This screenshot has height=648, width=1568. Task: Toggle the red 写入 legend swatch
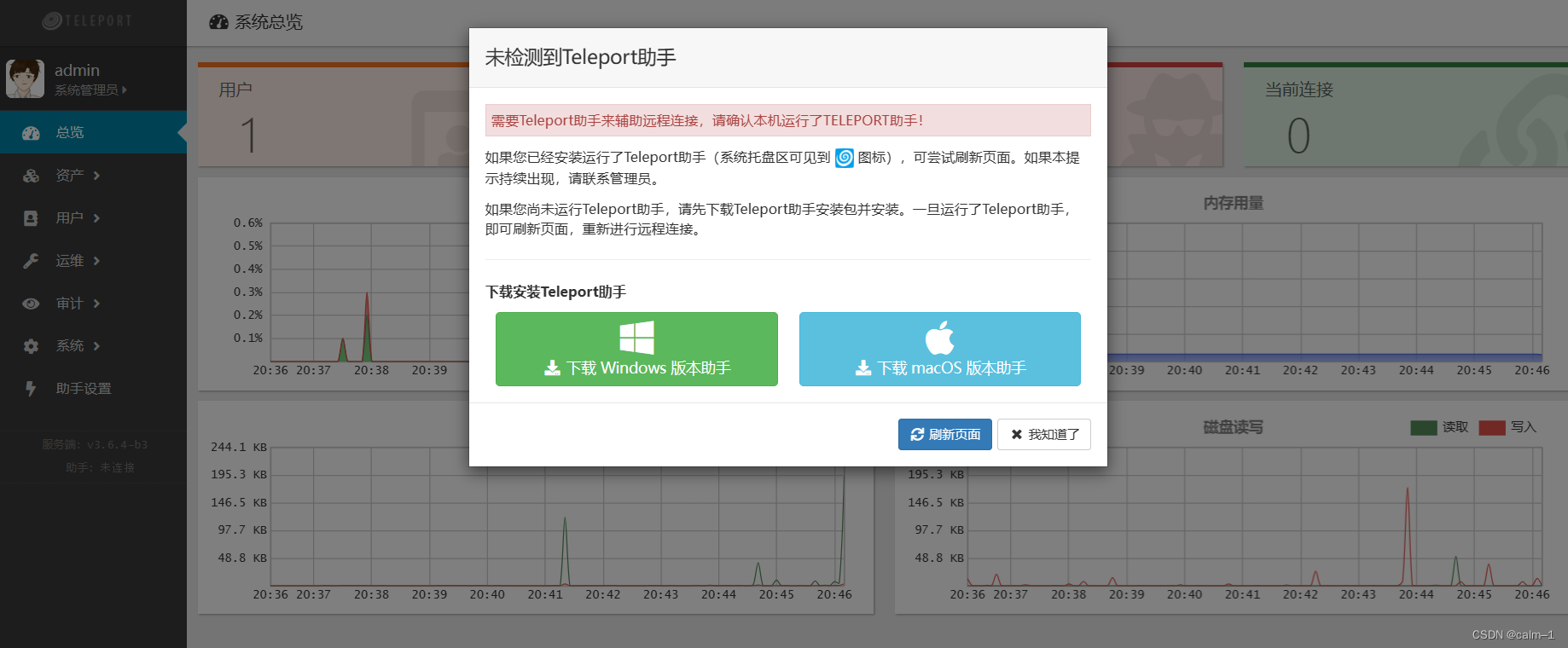[1492, 428]
